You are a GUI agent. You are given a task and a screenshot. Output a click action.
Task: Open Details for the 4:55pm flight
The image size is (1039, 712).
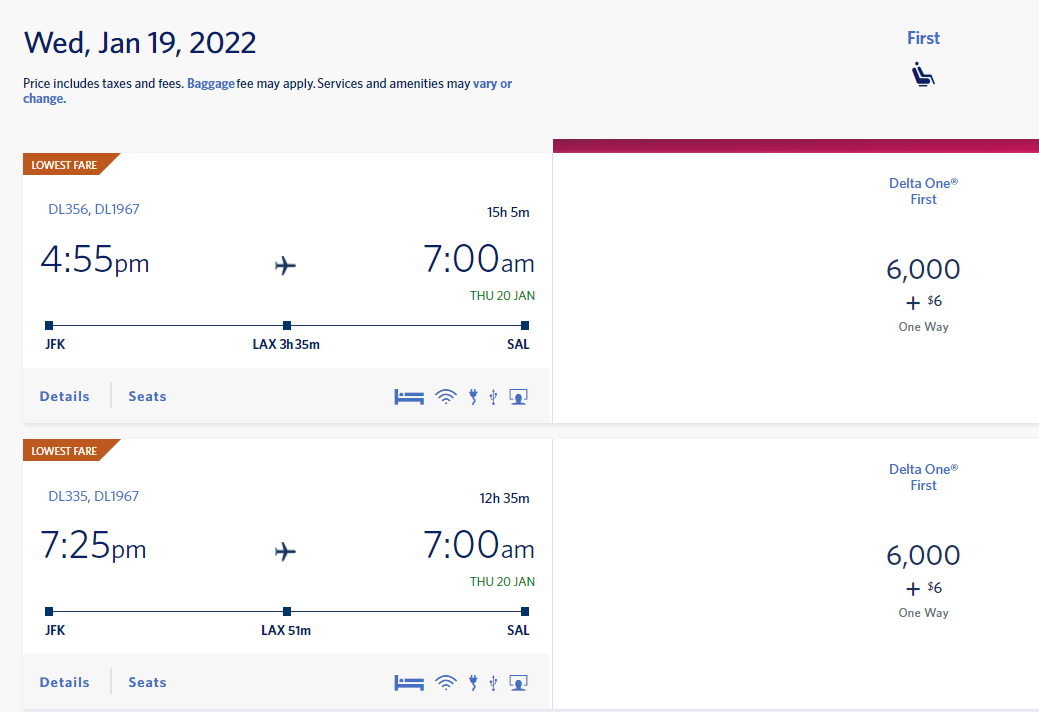[65, 397]
